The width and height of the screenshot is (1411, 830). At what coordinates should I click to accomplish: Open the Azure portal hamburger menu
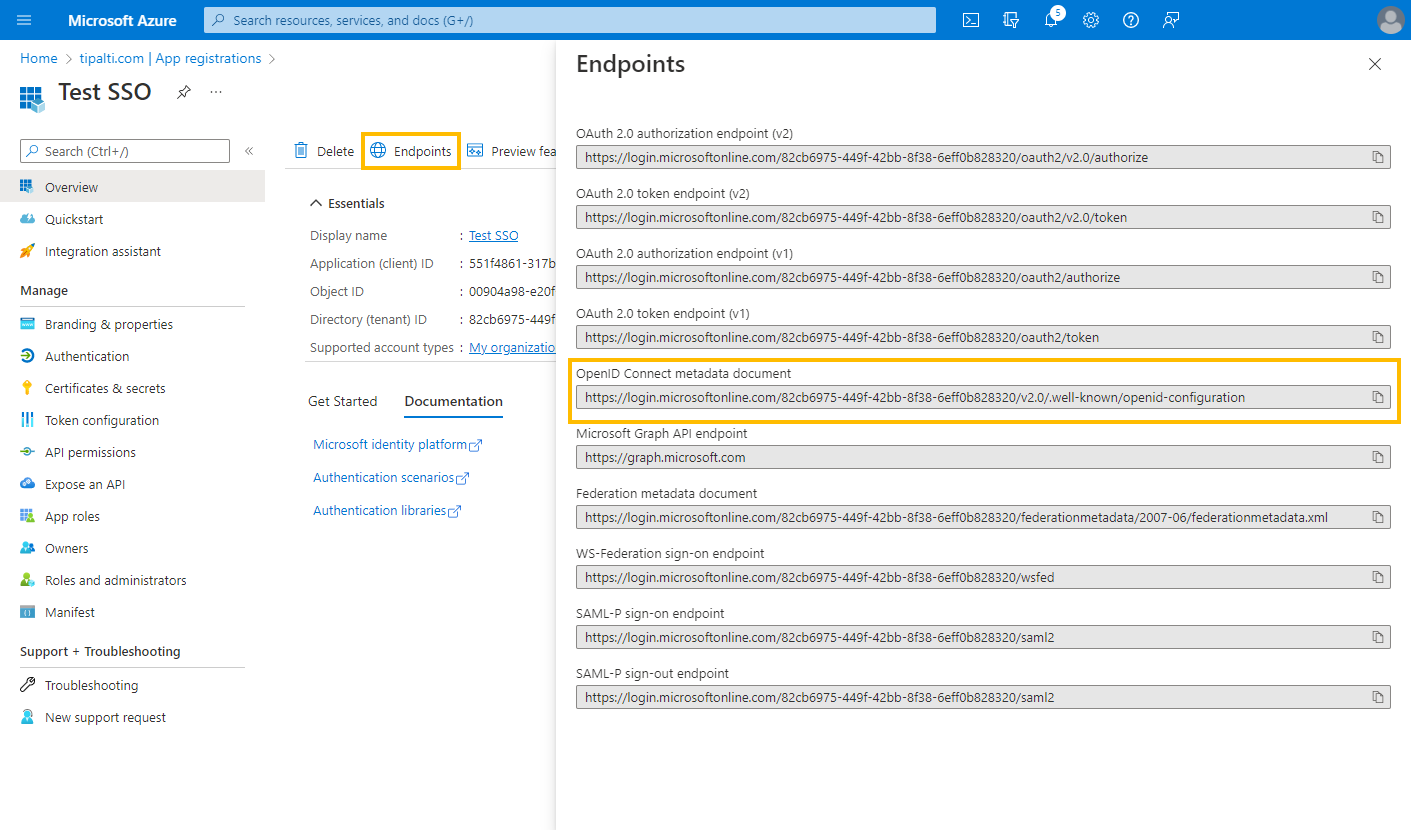(x=25, y=20)
